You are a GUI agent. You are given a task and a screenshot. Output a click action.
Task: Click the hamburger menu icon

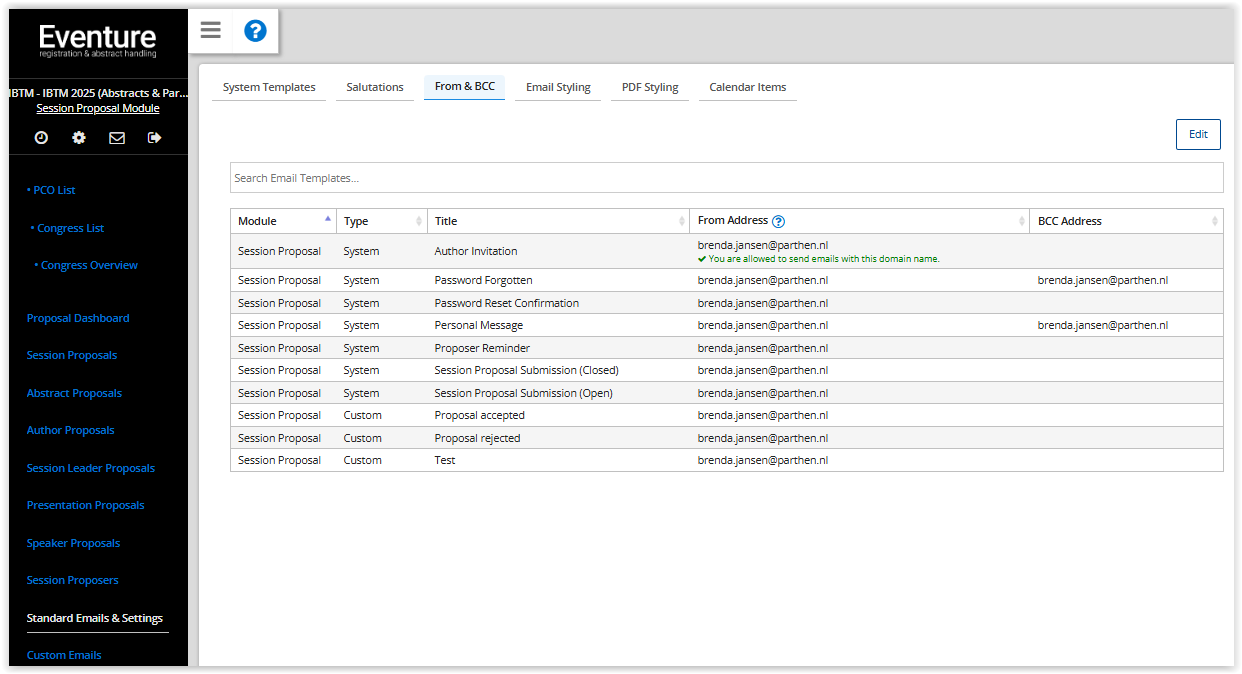210,30
